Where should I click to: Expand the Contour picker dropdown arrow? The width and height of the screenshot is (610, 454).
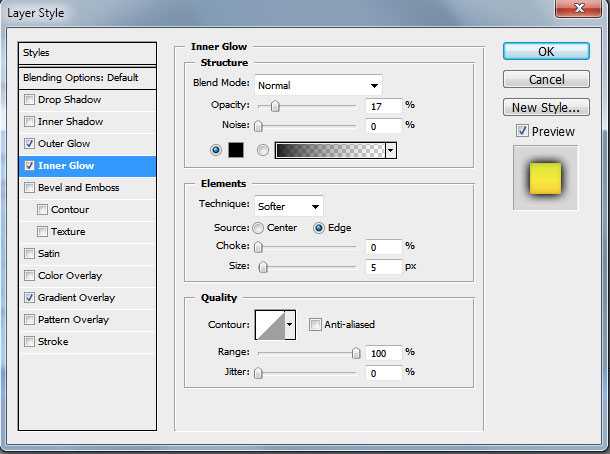coord(290,324)
